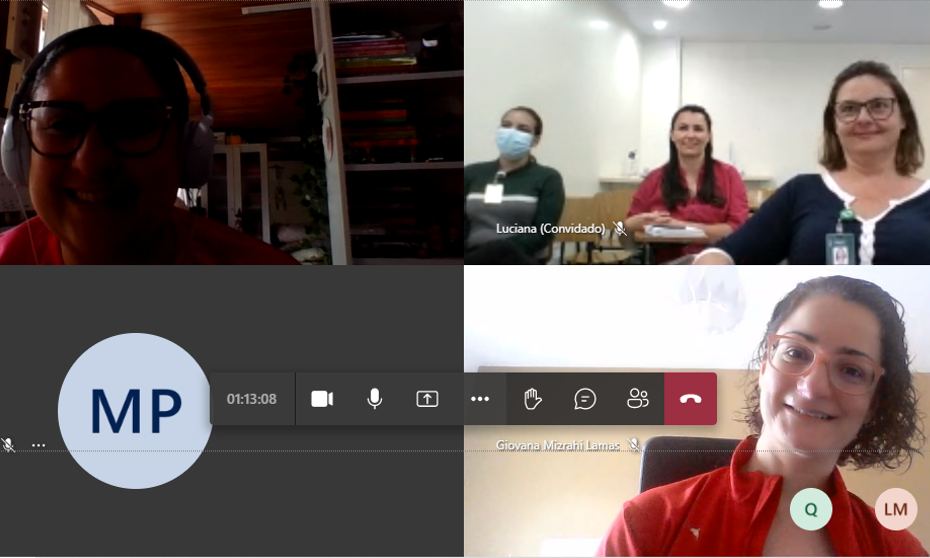Screen dimensions: 930x558
Task: Select the LM participant avatar
Action: pyautogui.click(x=895, y=509)
